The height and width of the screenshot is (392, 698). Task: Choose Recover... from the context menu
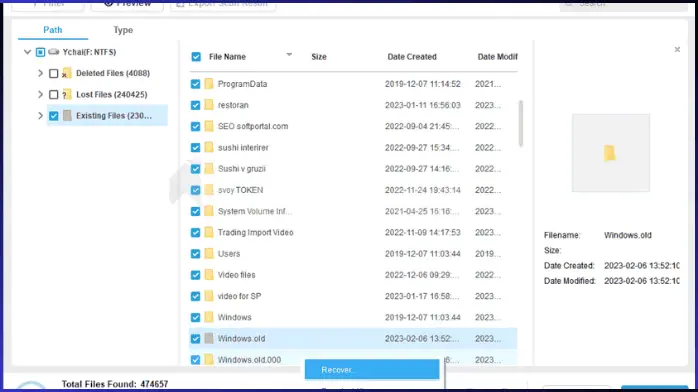[x=372, y=369]
